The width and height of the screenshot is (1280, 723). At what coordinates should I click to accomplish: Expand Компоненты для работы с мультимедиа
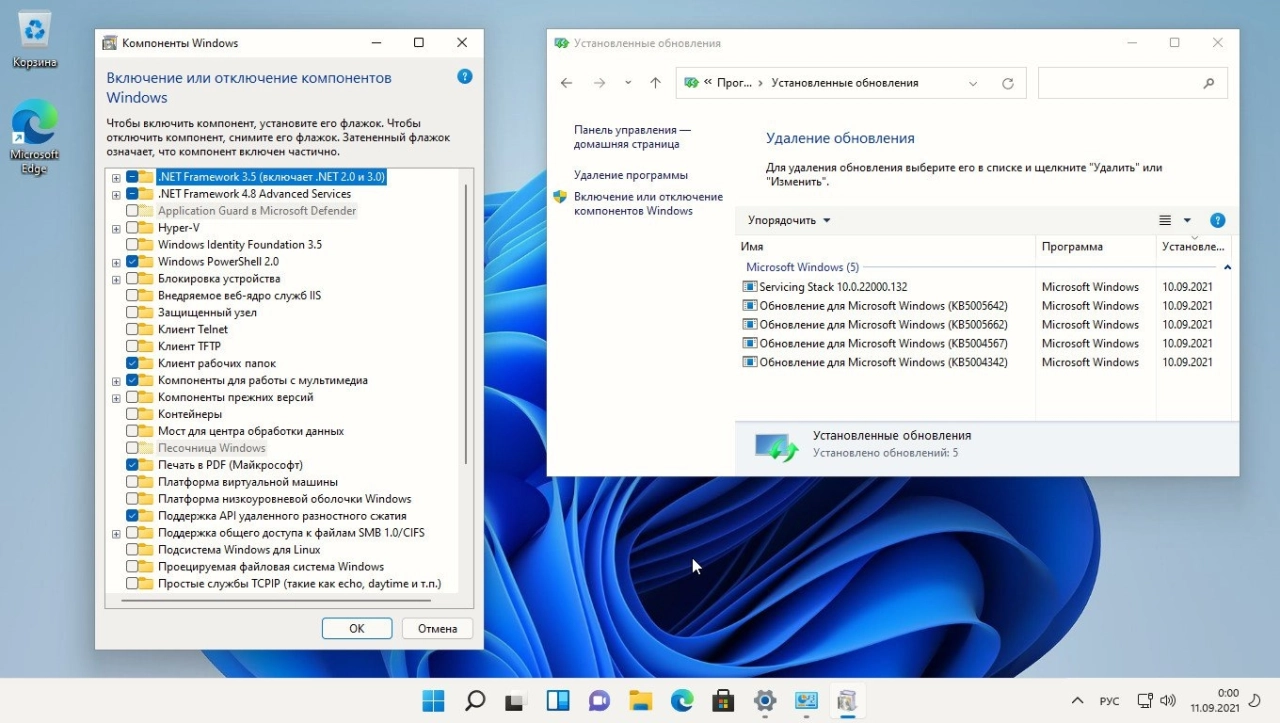[x=116, y=381]
